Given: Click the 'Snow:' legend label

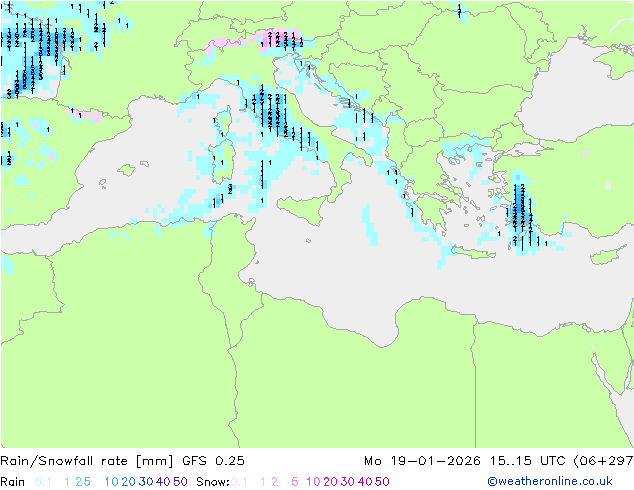Looking at the screenshot, I should [213, 482].
